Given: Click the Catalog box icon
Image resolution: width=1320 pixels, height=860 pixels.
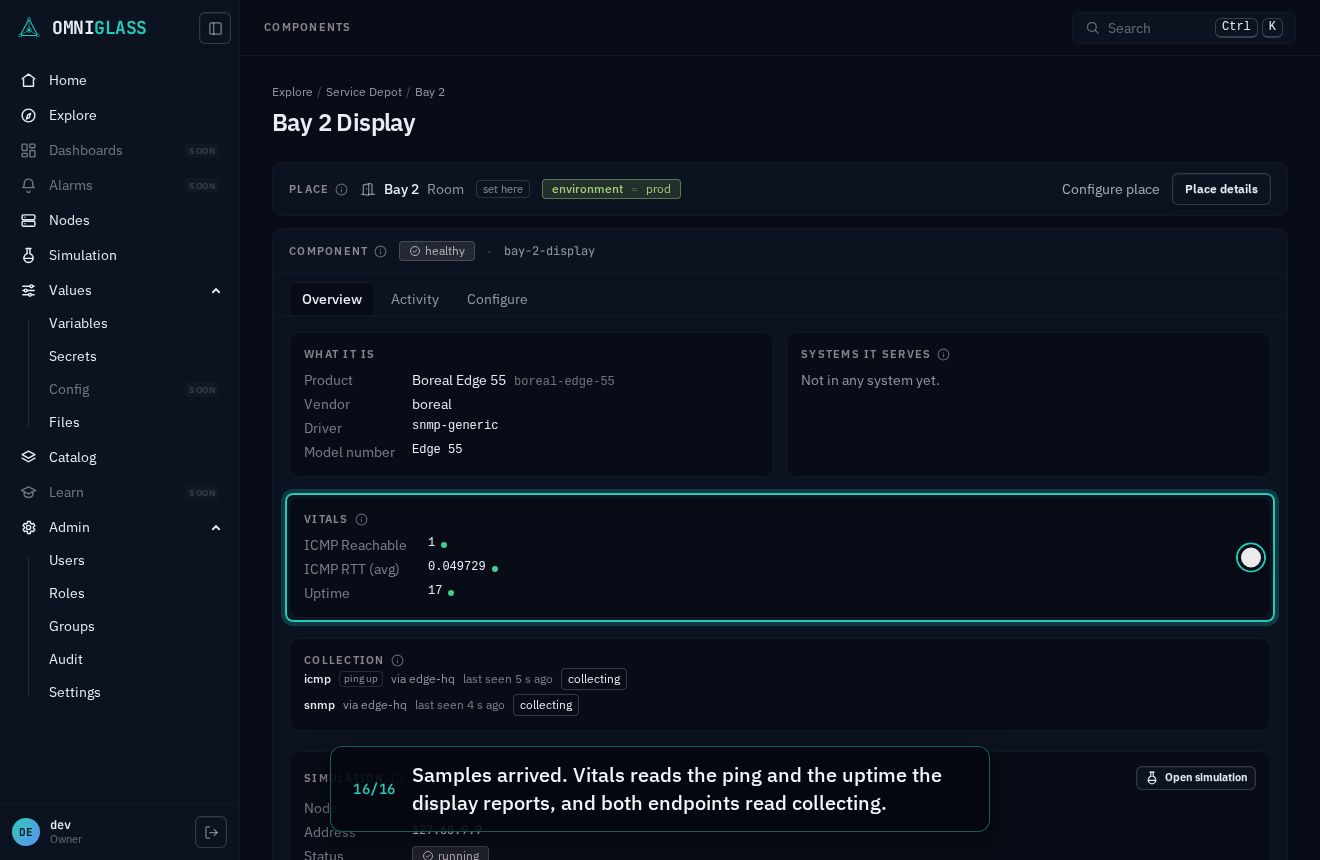Looking at the screenshot, I should click(29, 457).
